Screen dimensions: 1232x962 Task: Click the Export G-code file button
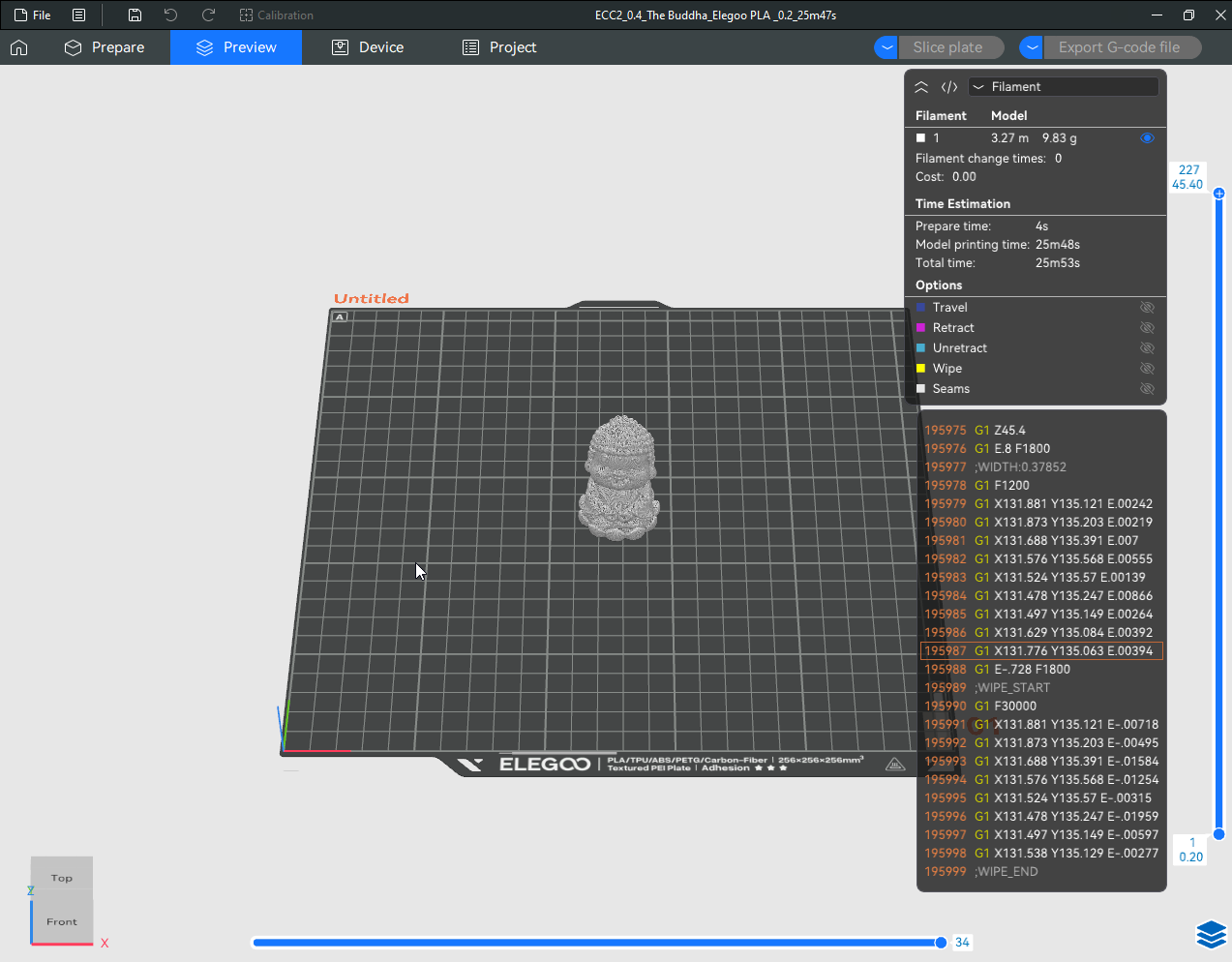tap(1119, 47)
